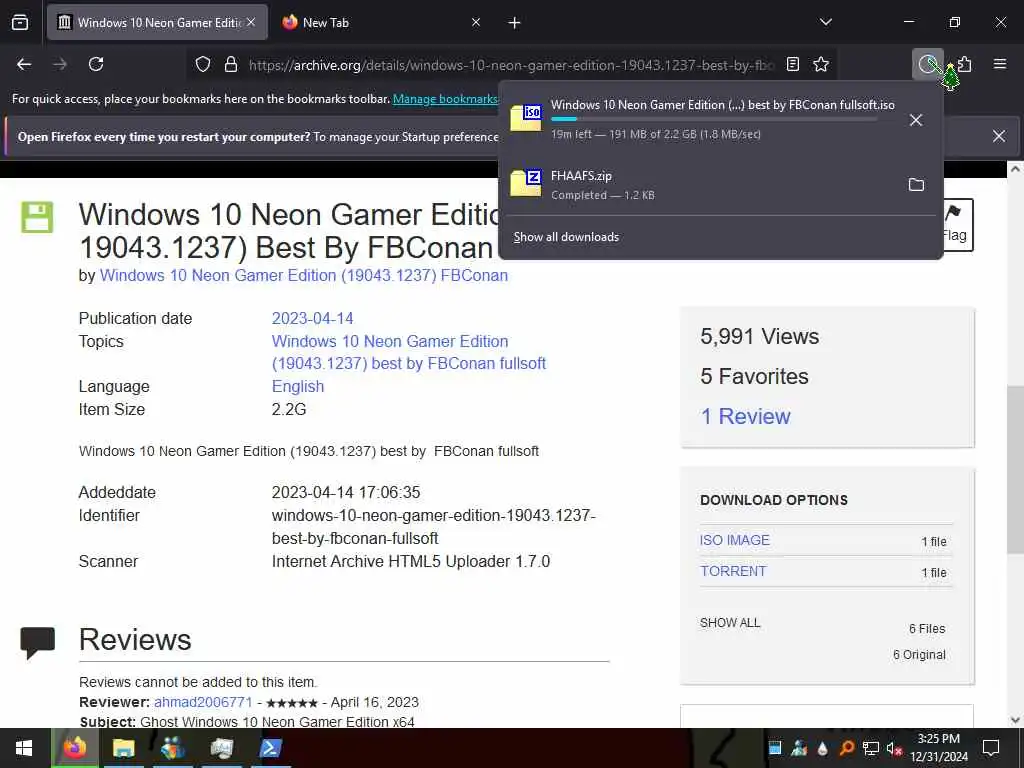
Task: Reload the current page
Action: point(96,64)
